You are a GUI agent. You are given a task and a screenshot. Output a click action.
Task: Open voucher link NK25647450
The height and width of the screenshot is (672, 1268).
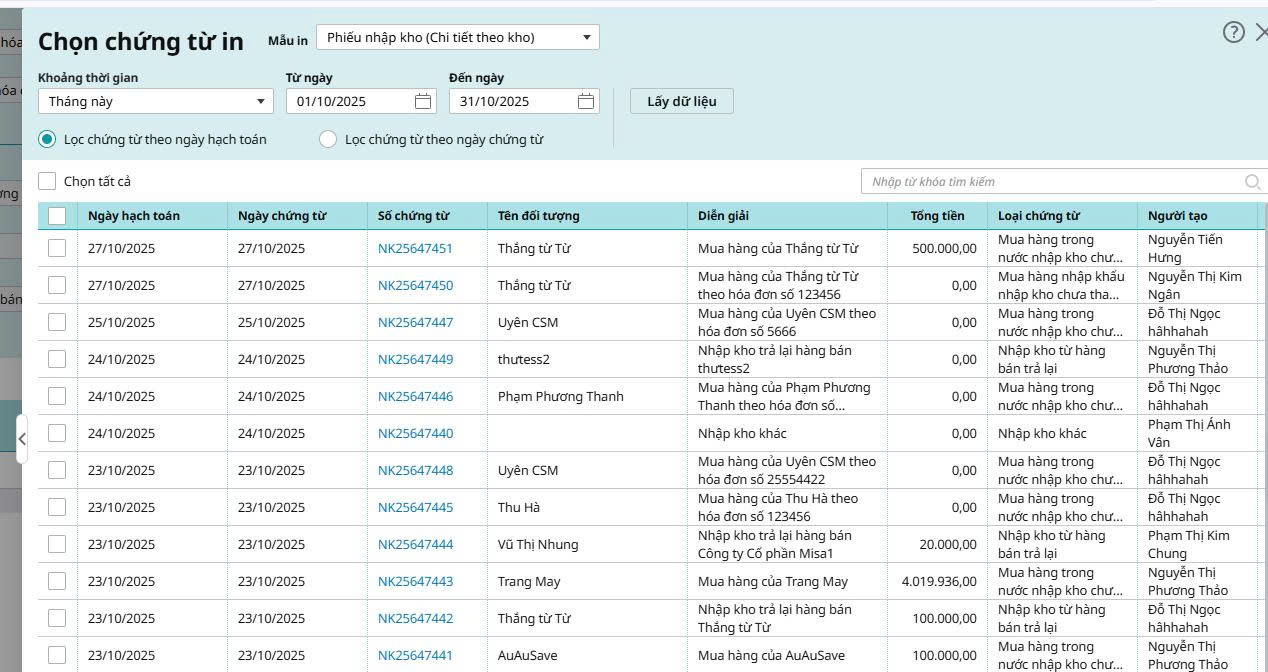pyautogui.click(x=415, y=286)
